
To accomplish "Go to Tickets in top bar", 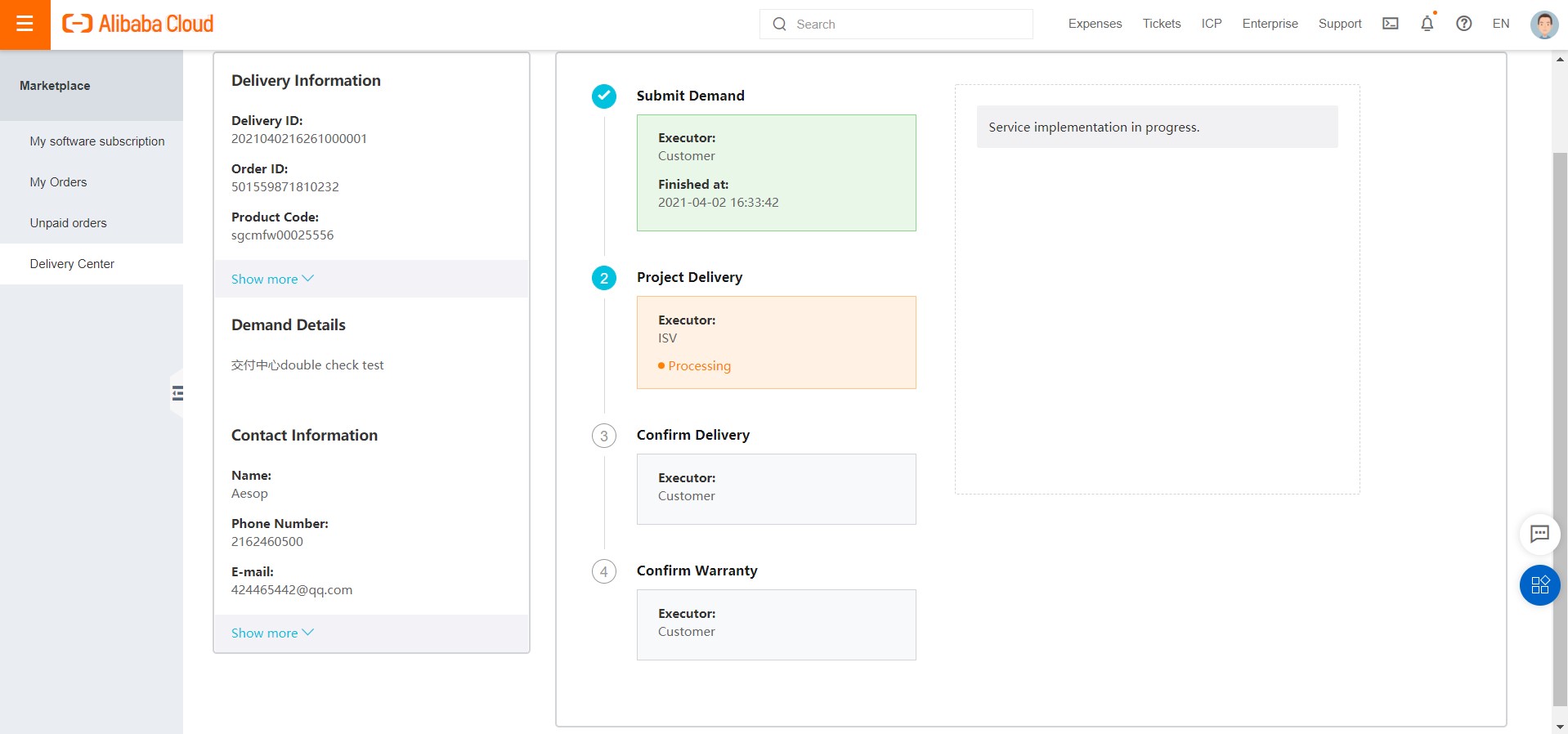I will click(1161, 24).
